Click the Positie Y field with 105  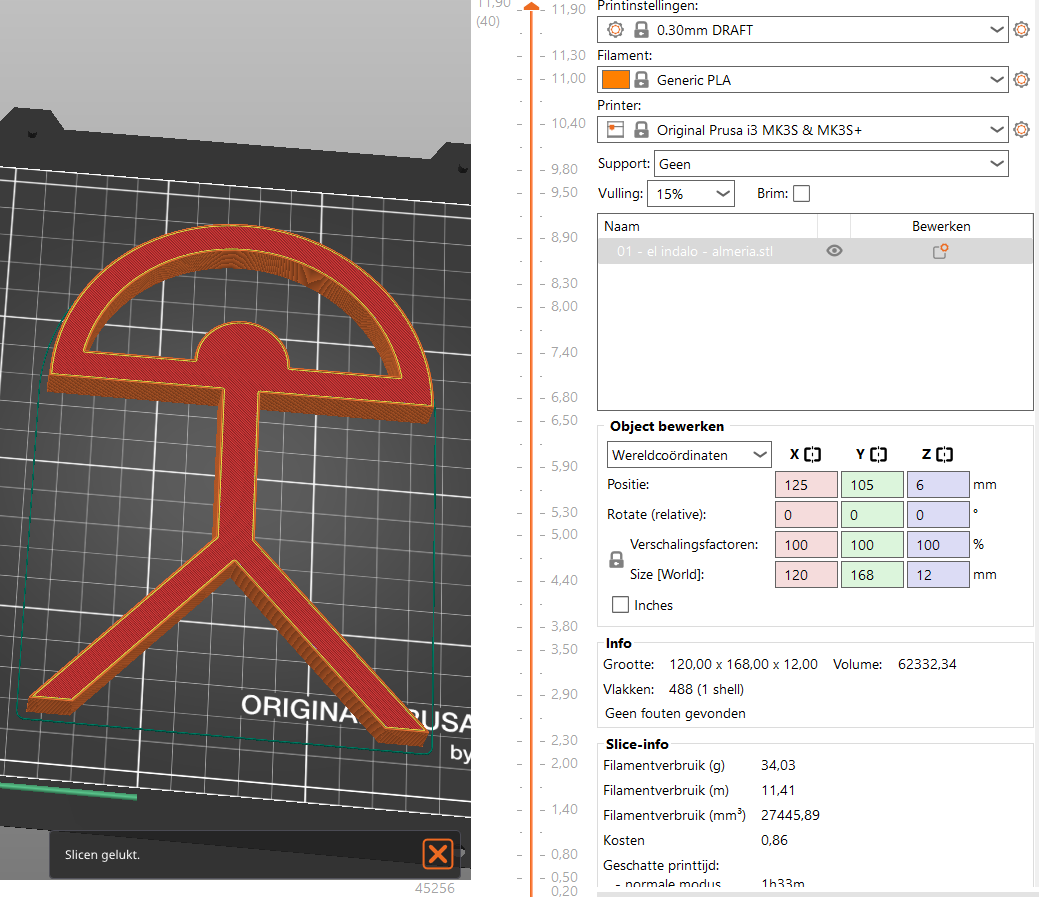872,485
